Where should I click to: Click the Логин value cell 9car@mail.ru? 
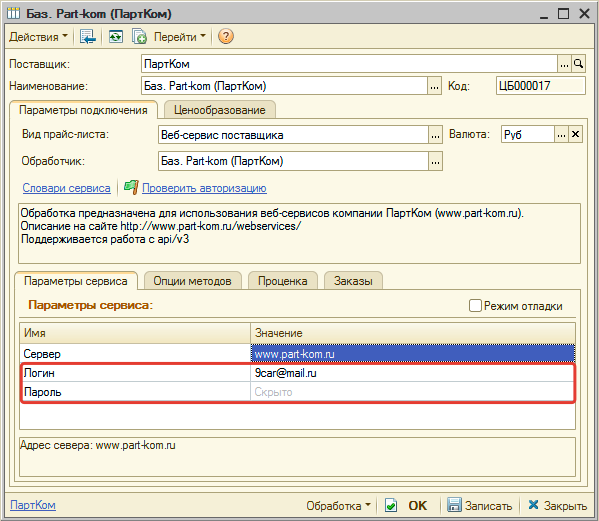pyautogui.click(x=413, y=373)
